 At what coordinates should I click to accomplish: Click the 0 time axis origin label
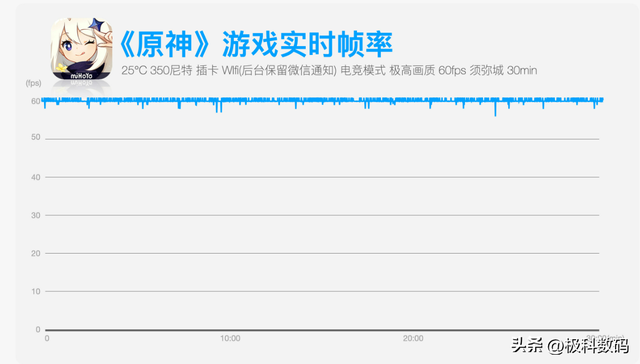pos(47,338)
